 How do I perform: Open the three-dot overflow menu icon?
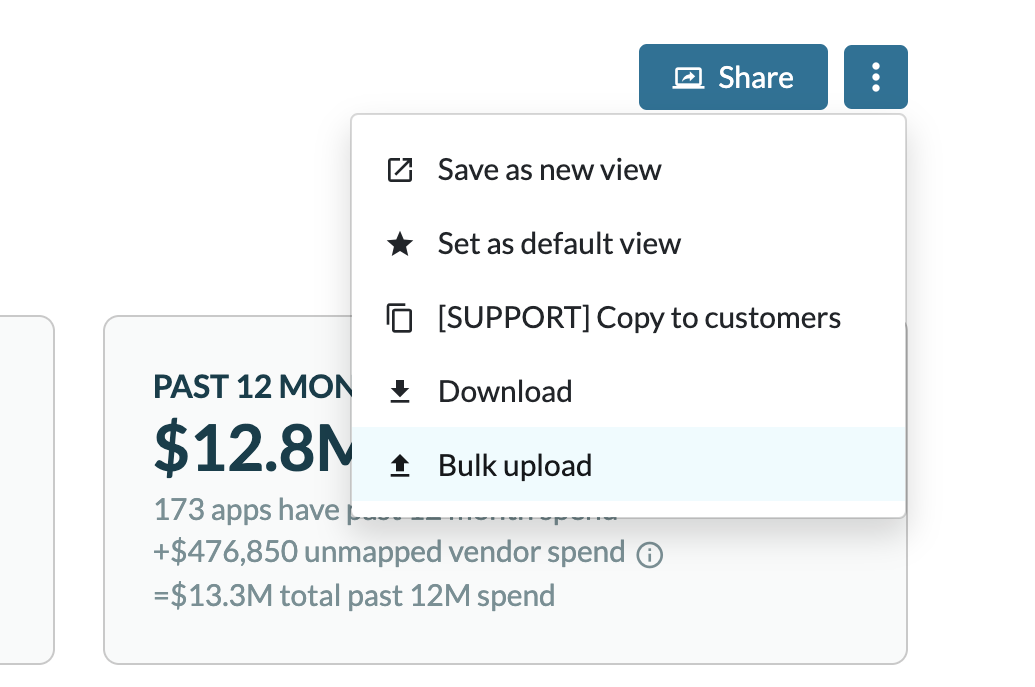click(876, 76)
